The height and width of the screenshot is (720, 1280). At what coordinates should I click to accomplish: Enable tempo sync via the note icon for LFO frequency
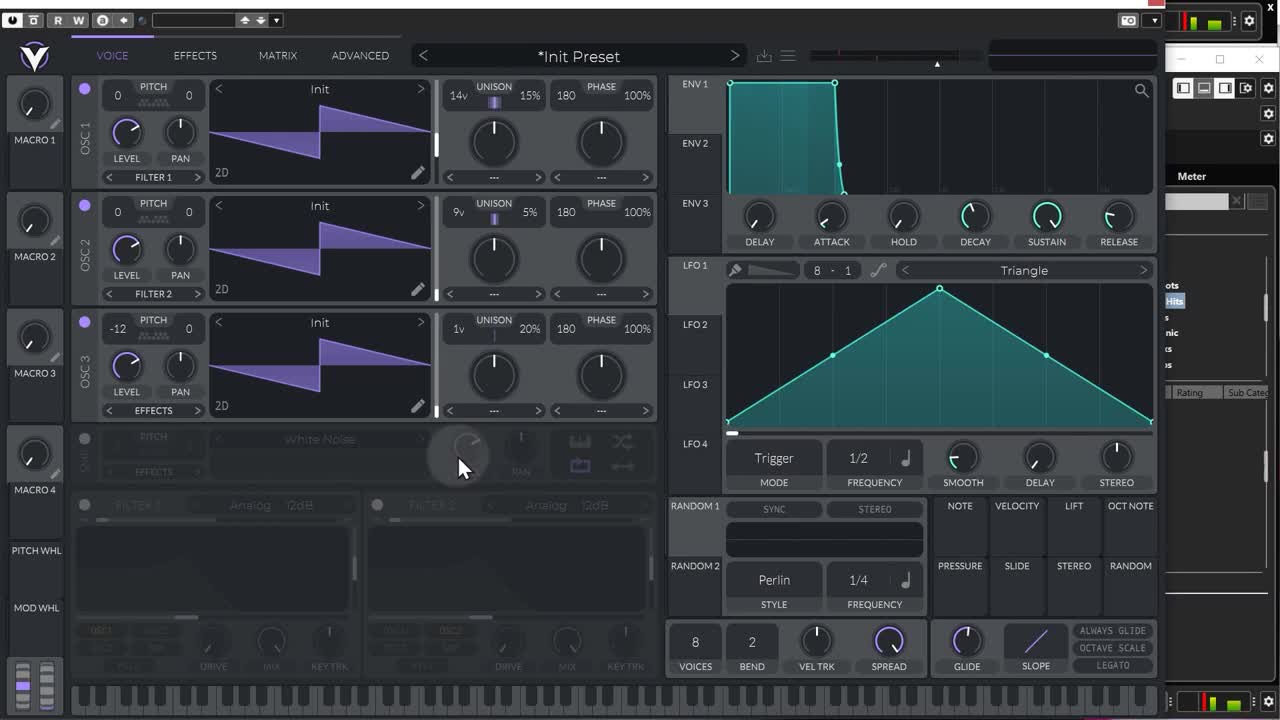[905, 458]
